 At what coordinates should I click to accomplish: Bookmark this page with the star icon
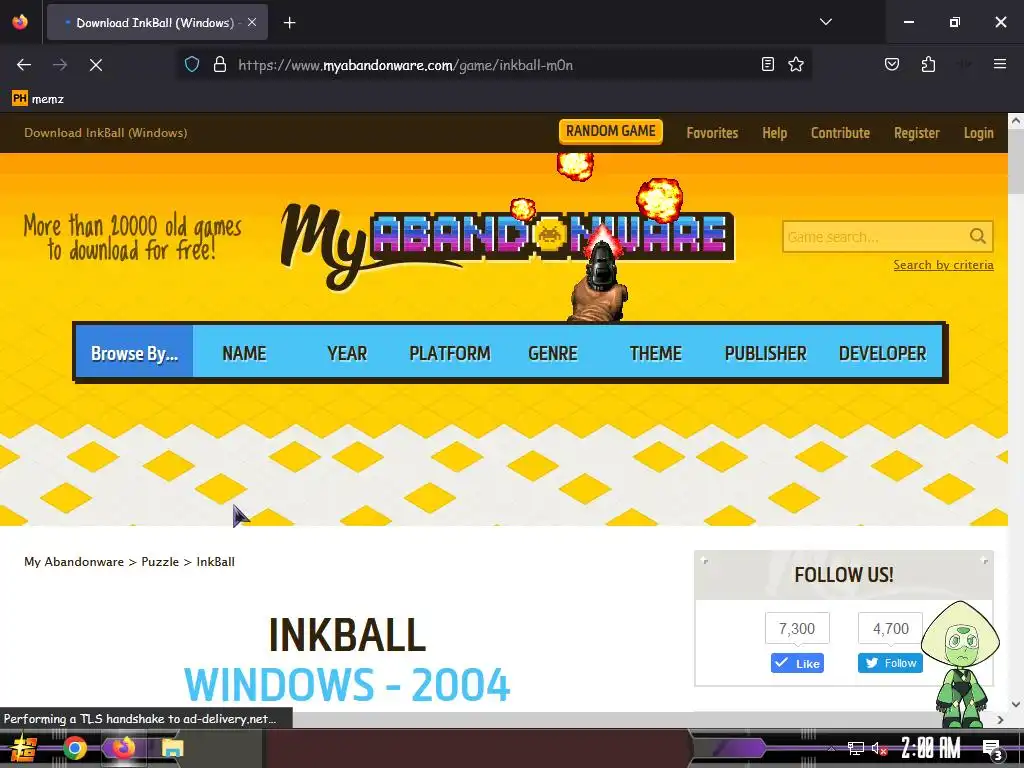[795, 64]
